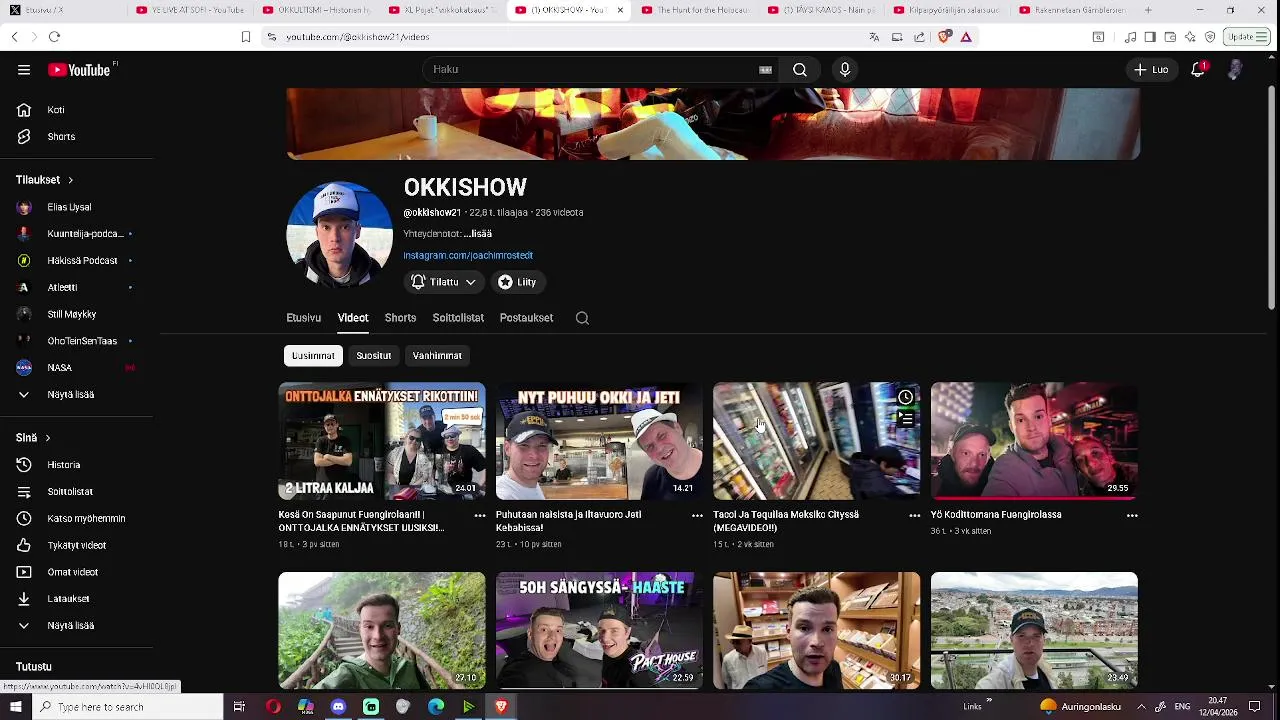Toggle the browser sidebar panel

coord(1150,37)
